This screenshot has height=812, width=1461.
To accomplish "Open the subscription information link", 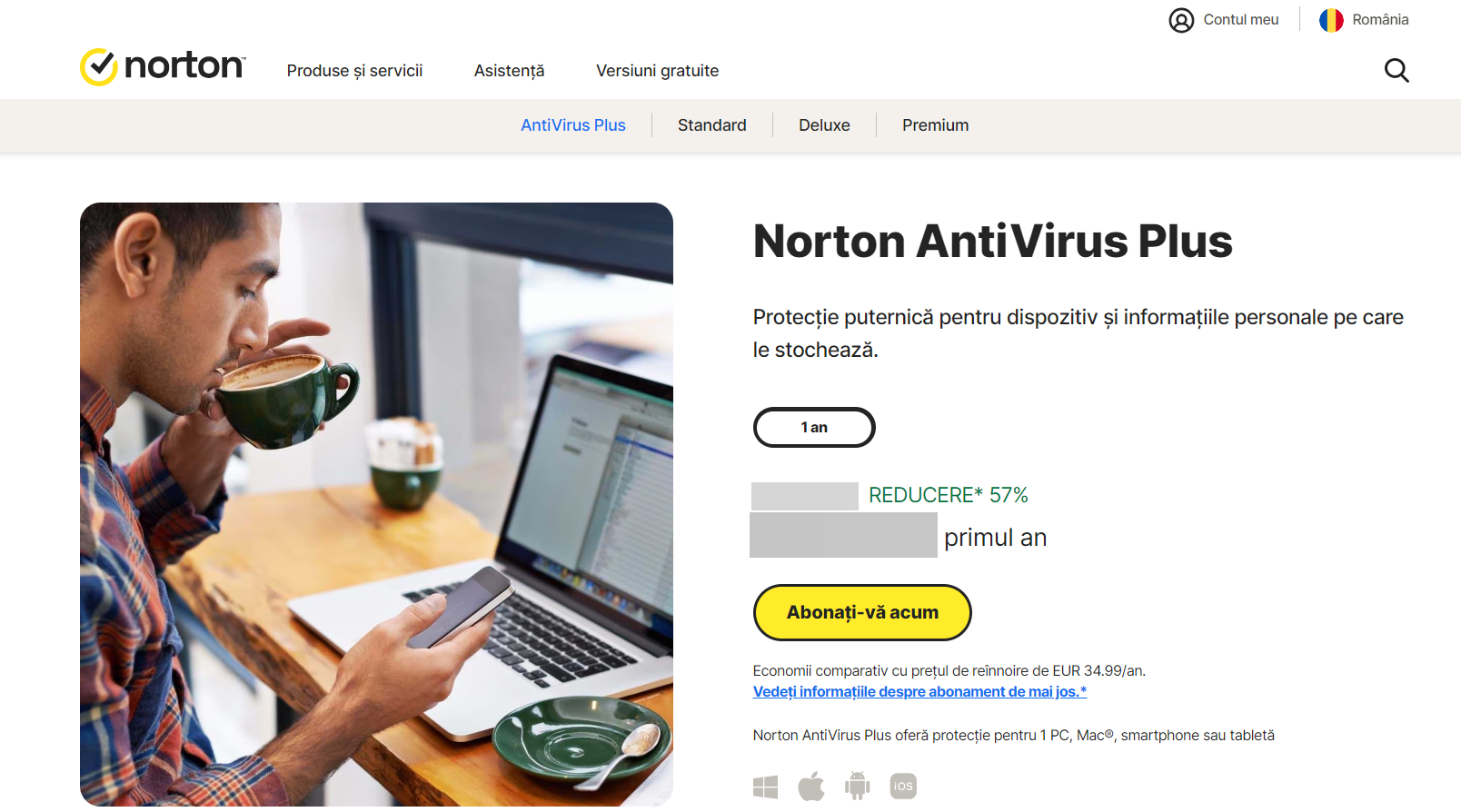I will pos(919,692).
